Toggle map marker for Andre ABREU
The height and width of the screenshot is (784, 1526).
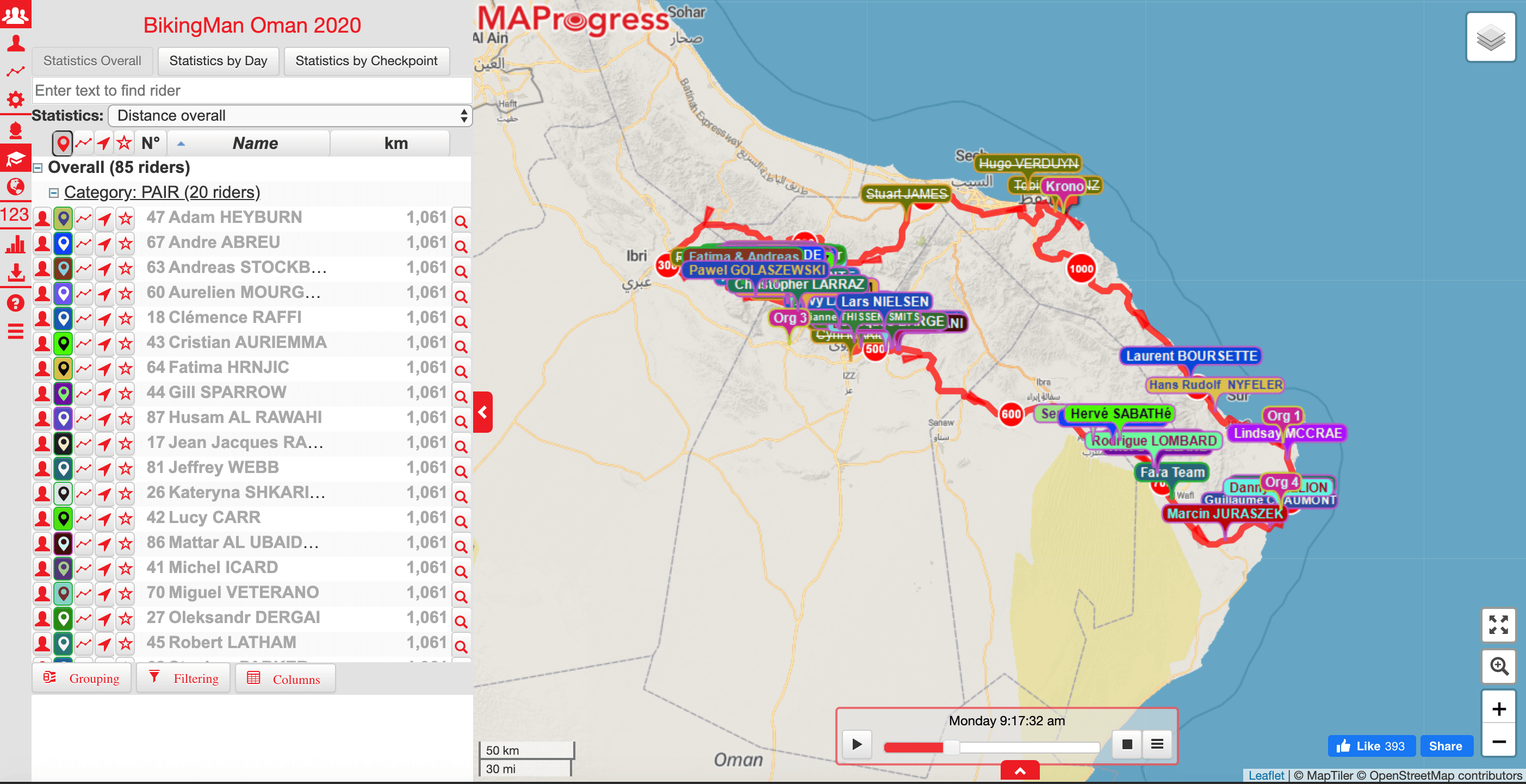[x=64, y=243]
